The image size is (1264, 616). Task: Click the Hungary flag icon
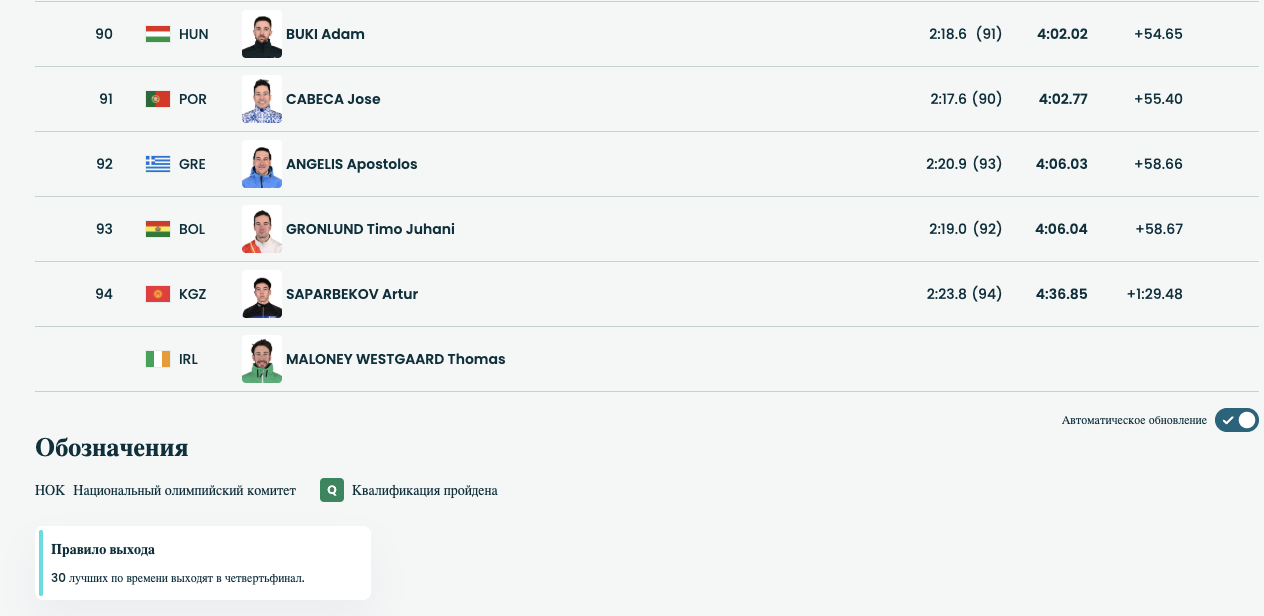pos(157,34)
